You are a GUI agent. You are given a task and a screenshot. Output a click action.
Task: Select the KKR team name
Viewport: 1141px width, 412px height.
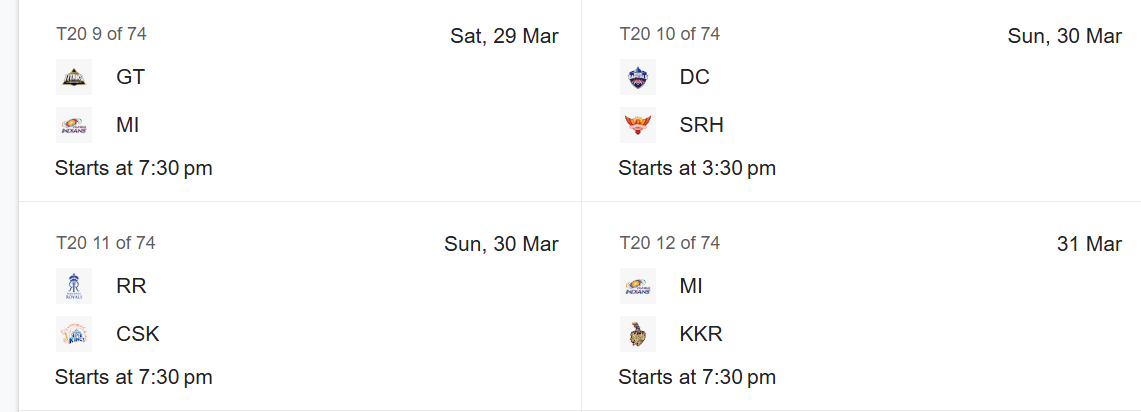pos(701,334)
